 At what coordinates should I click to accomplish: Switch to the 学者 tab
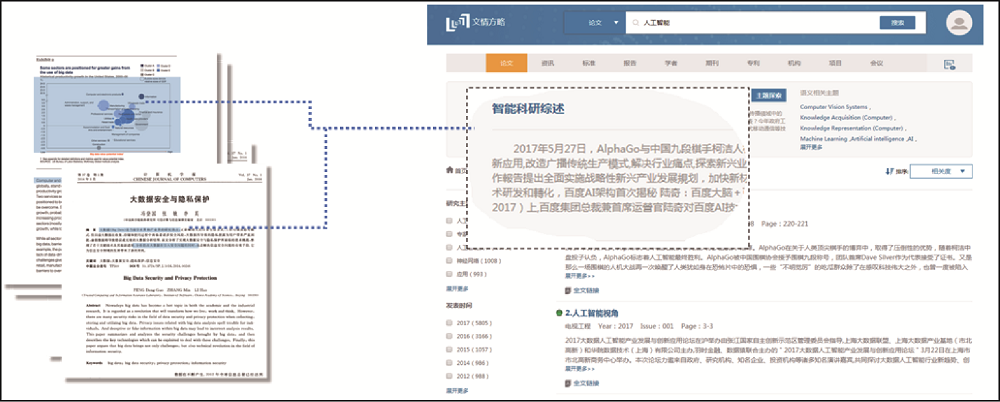(671, 64)
